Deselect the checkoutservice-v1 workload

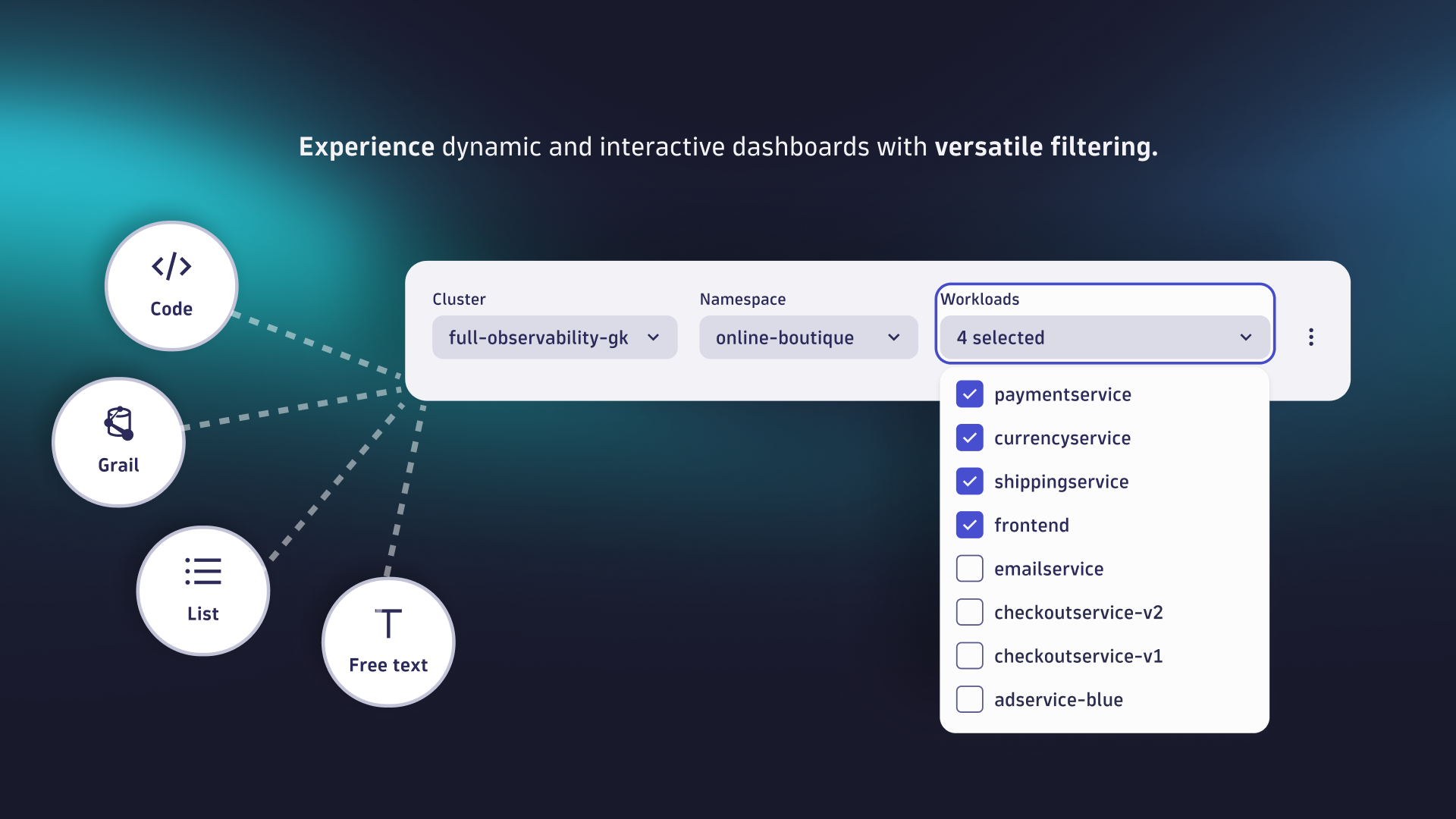(969, 654)
